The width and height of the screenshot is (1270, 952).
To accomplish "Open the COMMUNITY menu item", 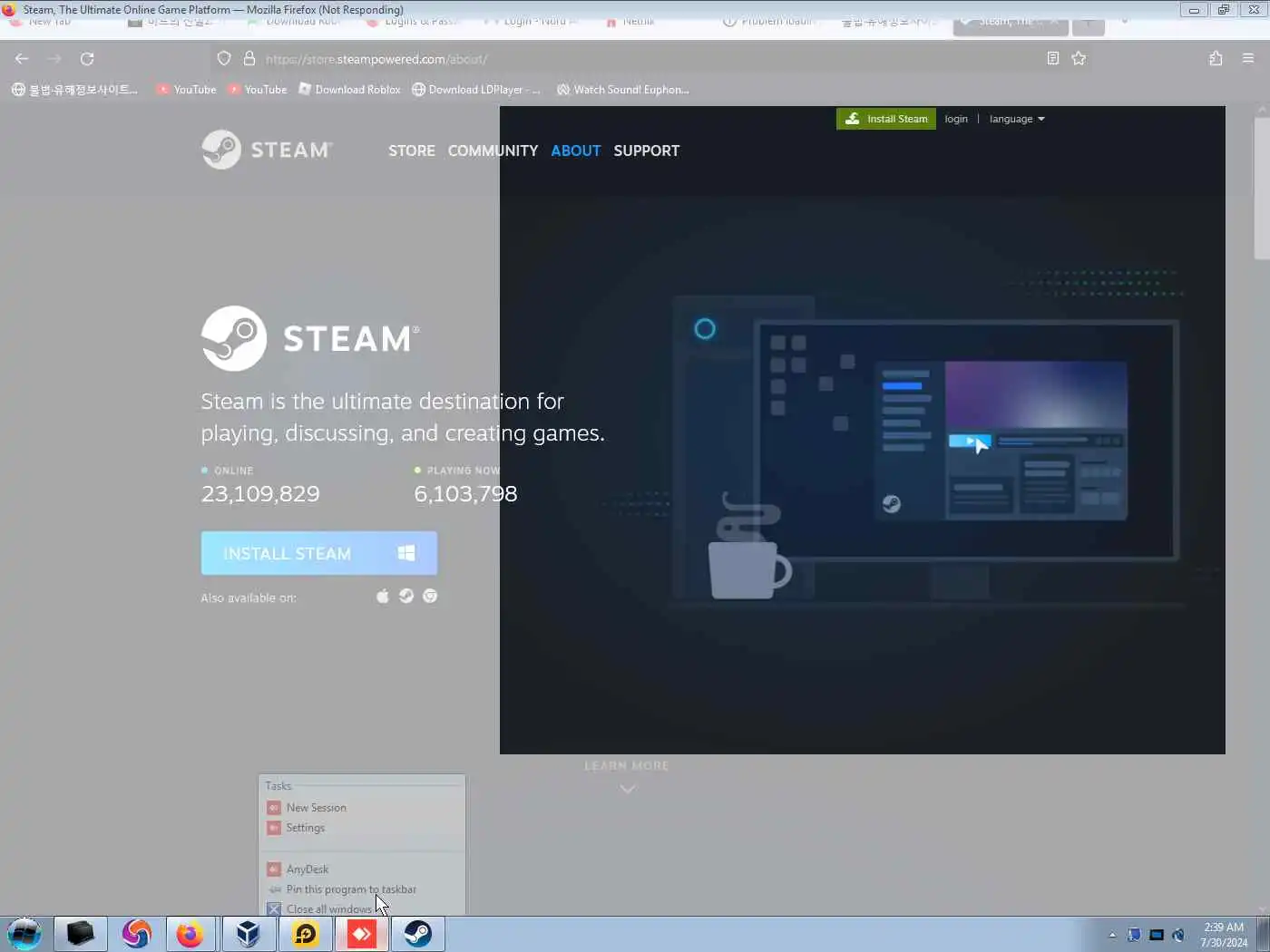I will click(493, 151).
